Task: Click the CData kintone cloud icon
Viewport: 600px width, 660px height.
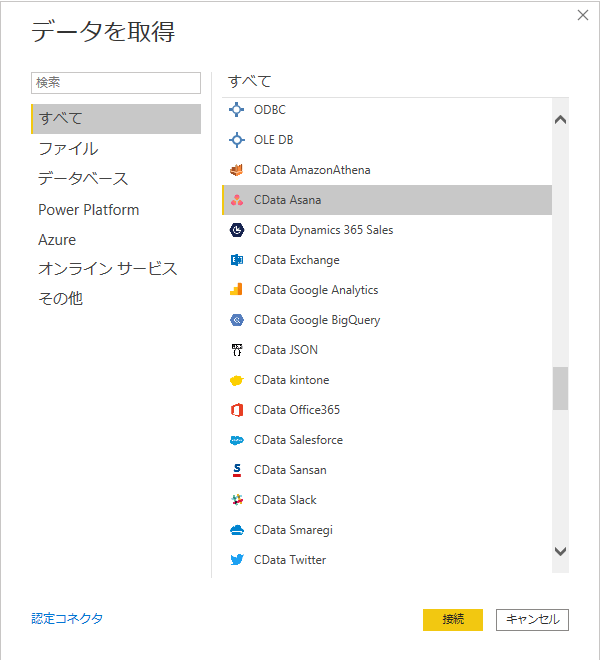Action: [x=237, y=380]
